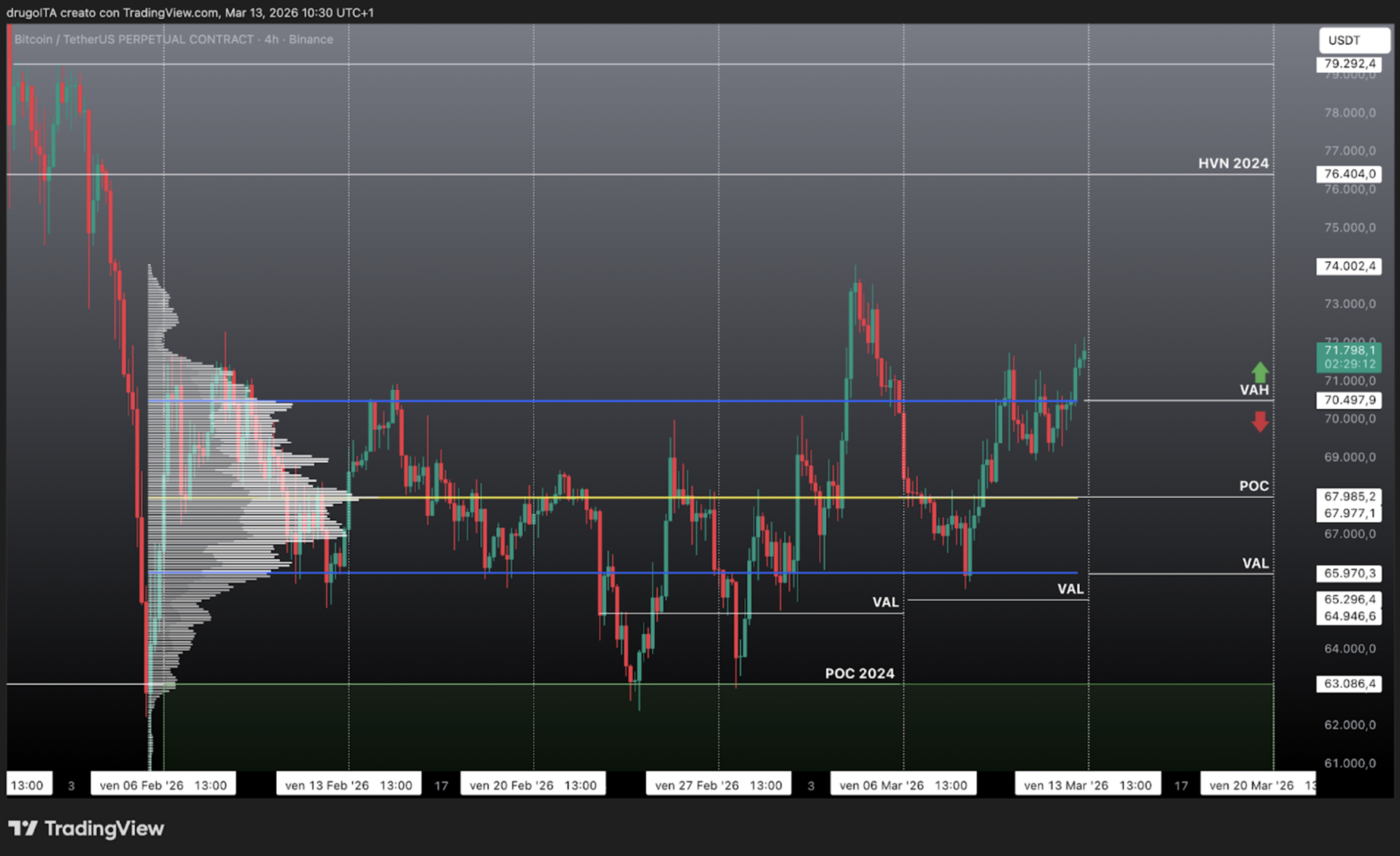The image size is (1400, 856).
Task: Select the HVN 2024 level label
Action: [1233, 163]
